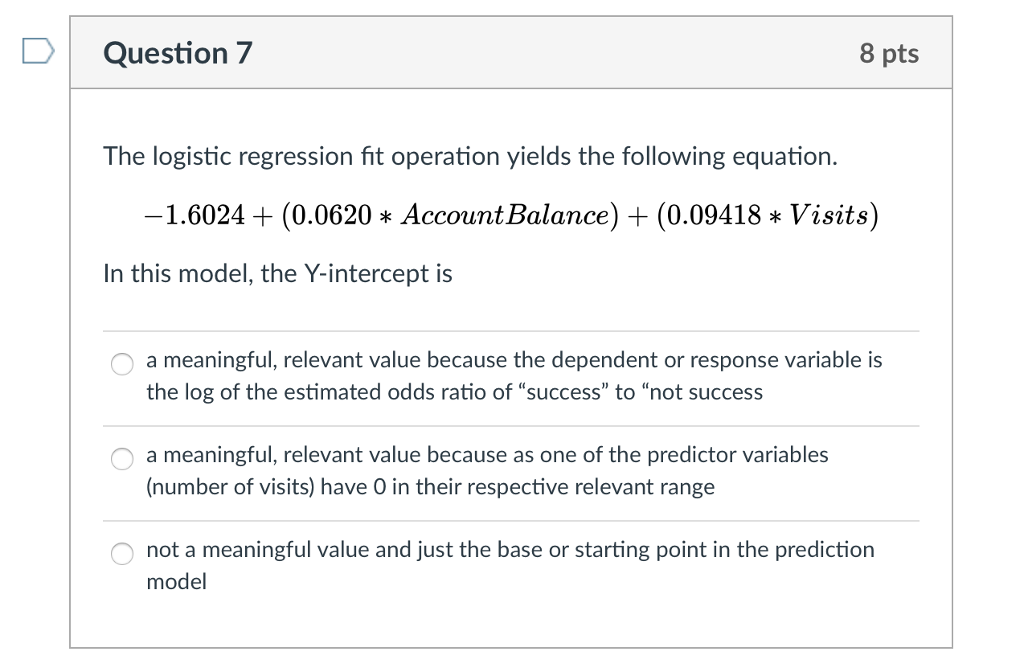Select the answer mentioning log of odds ratio
Screen dimensions: 1024x672
500,376
